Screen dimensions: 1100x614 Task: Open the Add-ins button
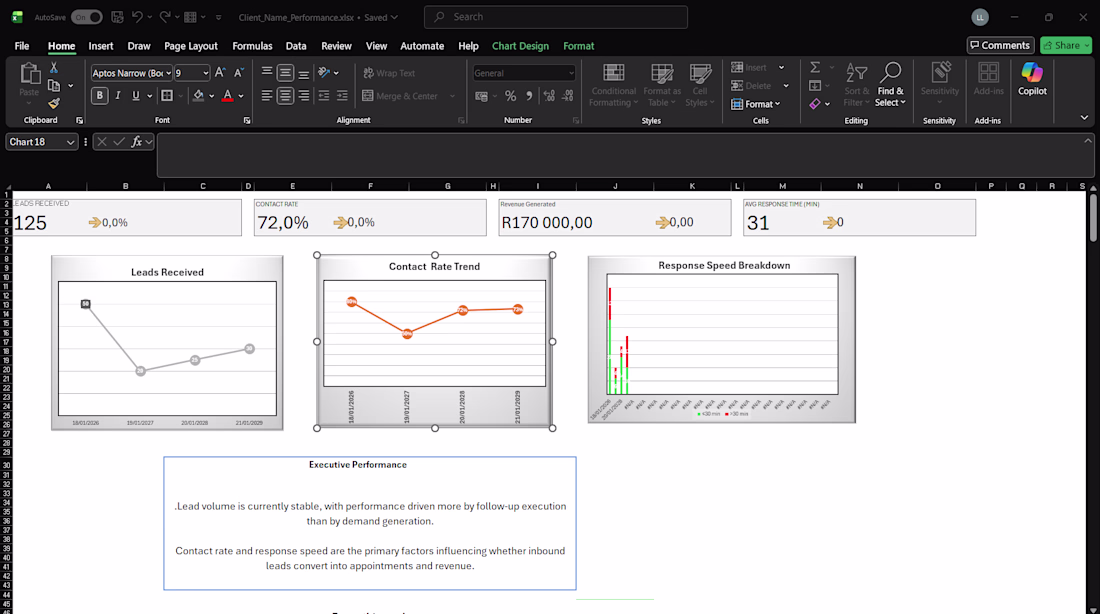(988, 79)
